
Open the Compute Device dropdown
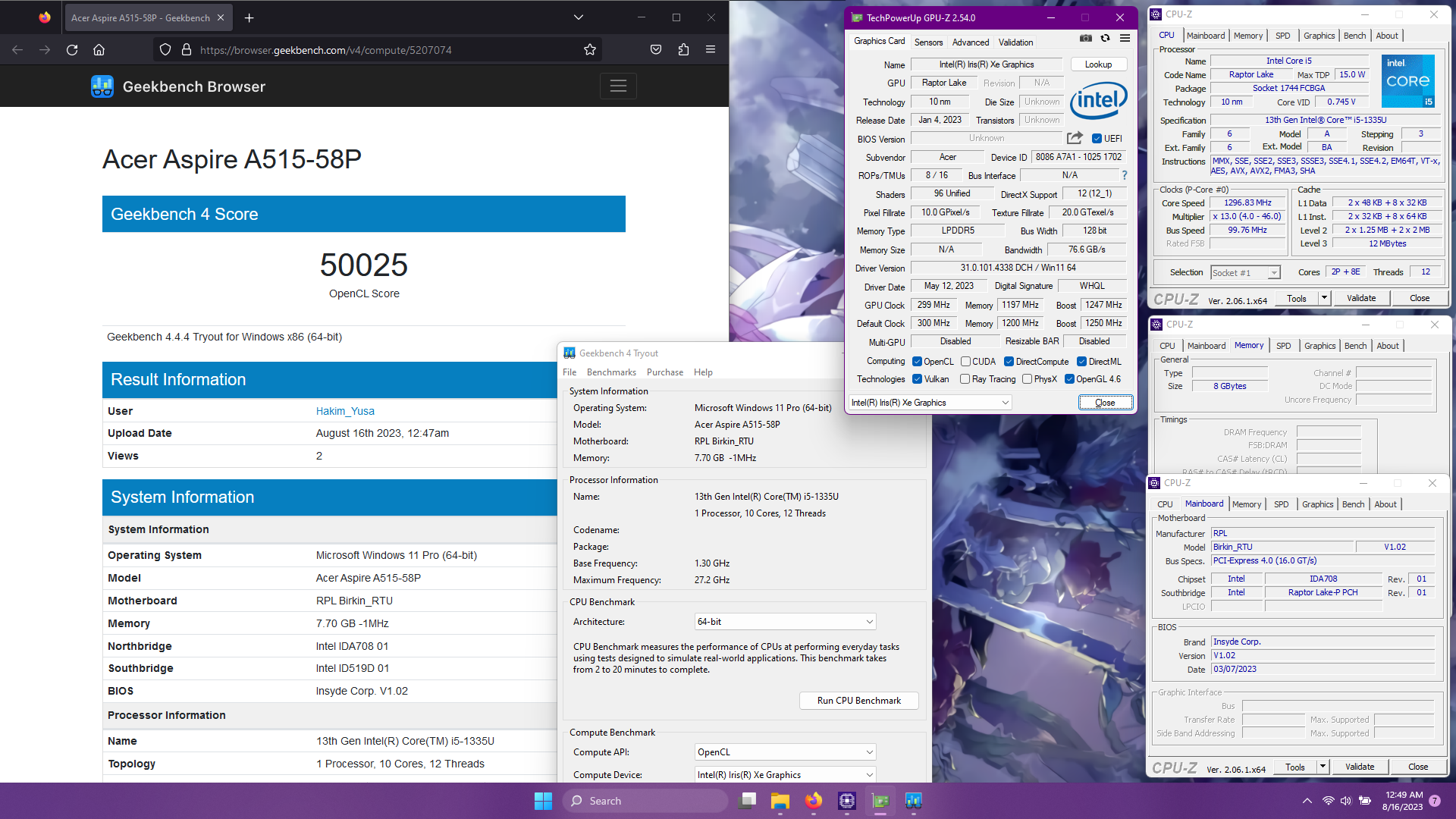tap(785, 775)
